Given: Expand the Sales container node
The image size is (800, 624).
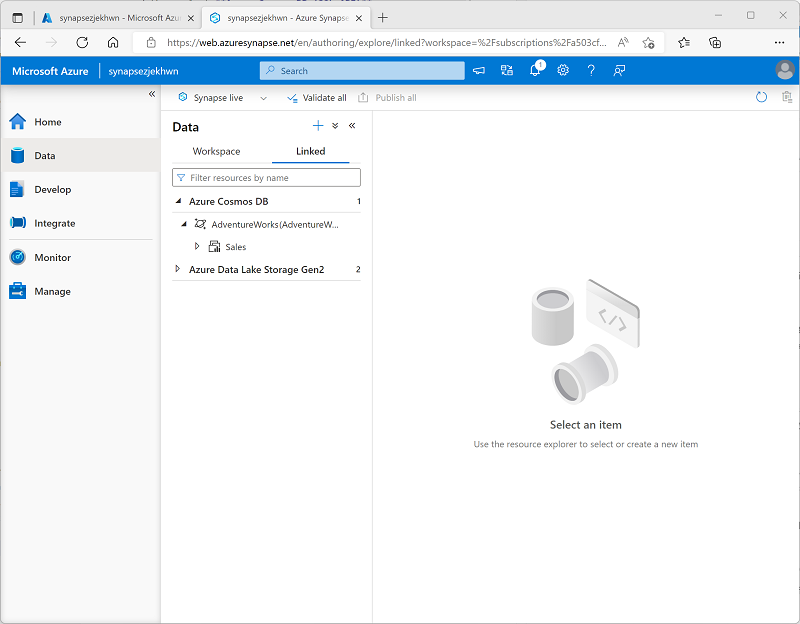Looking at the screenshot, I should point(196,246).
